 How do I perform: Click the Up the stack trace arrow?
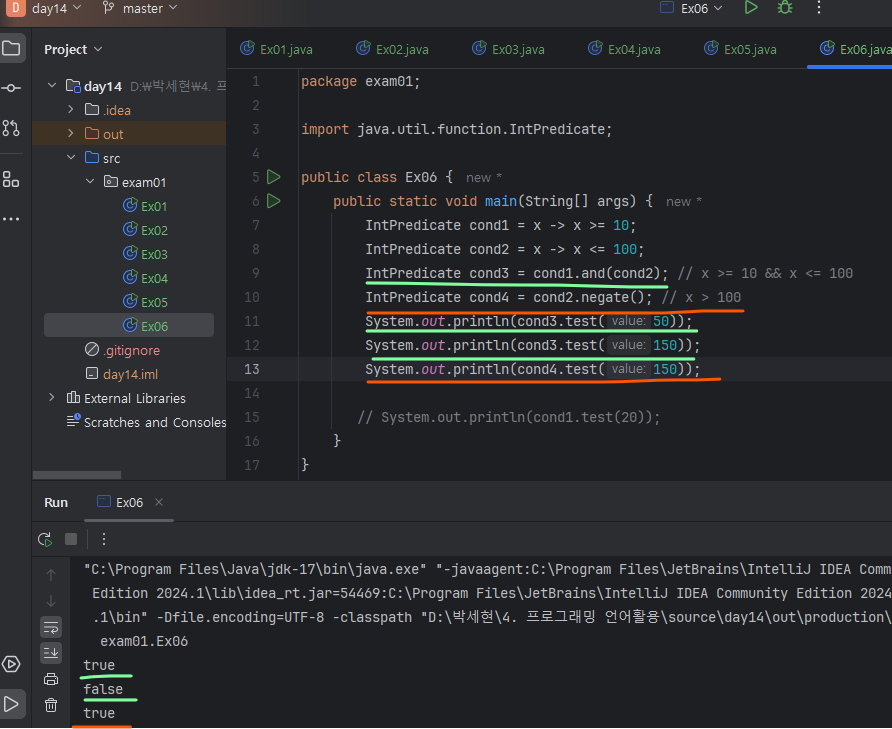click(51, 575)
